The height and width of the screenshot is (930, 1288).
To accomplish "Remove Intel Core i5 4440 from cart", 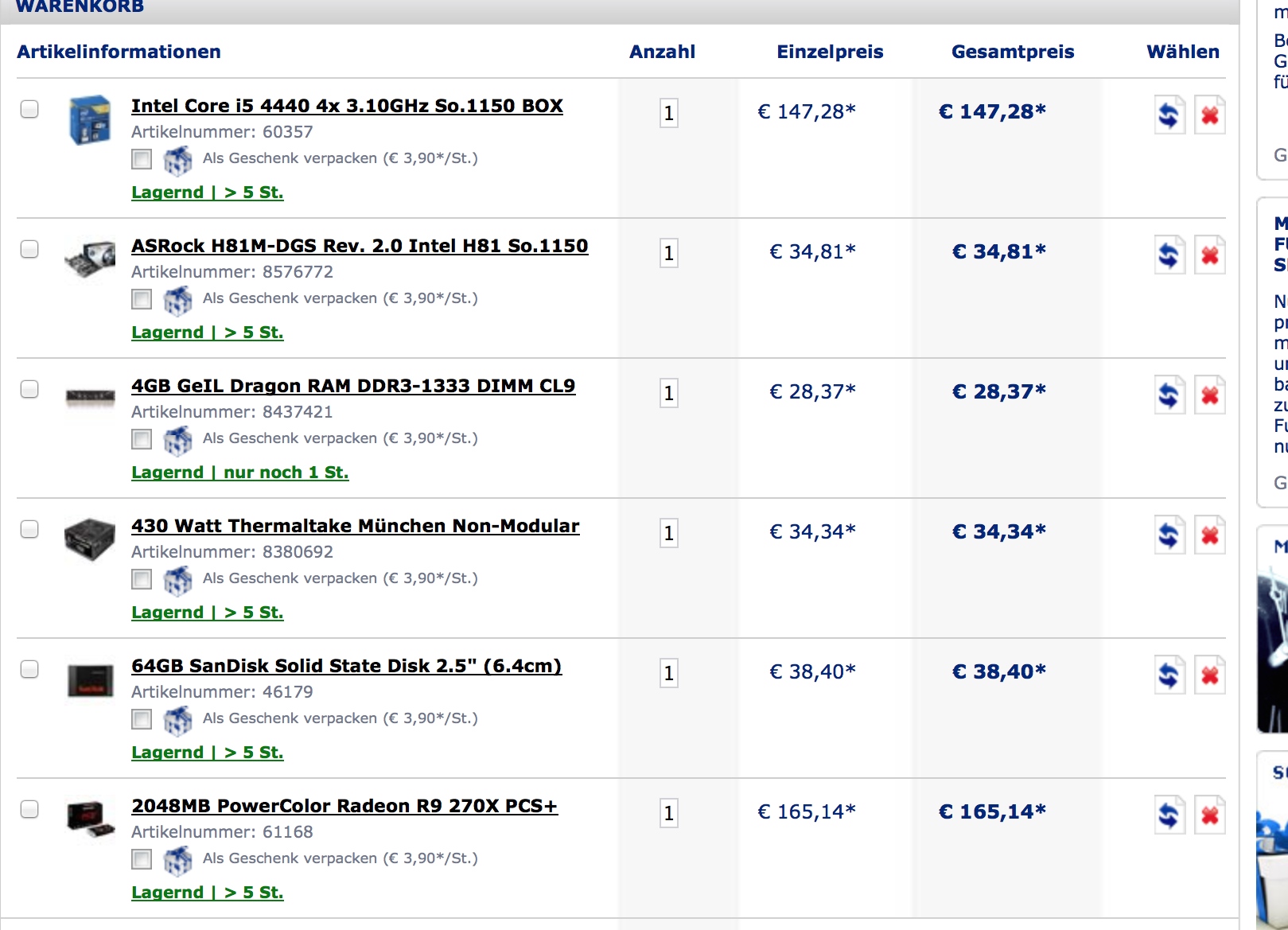I will (x=1209, y=115).
